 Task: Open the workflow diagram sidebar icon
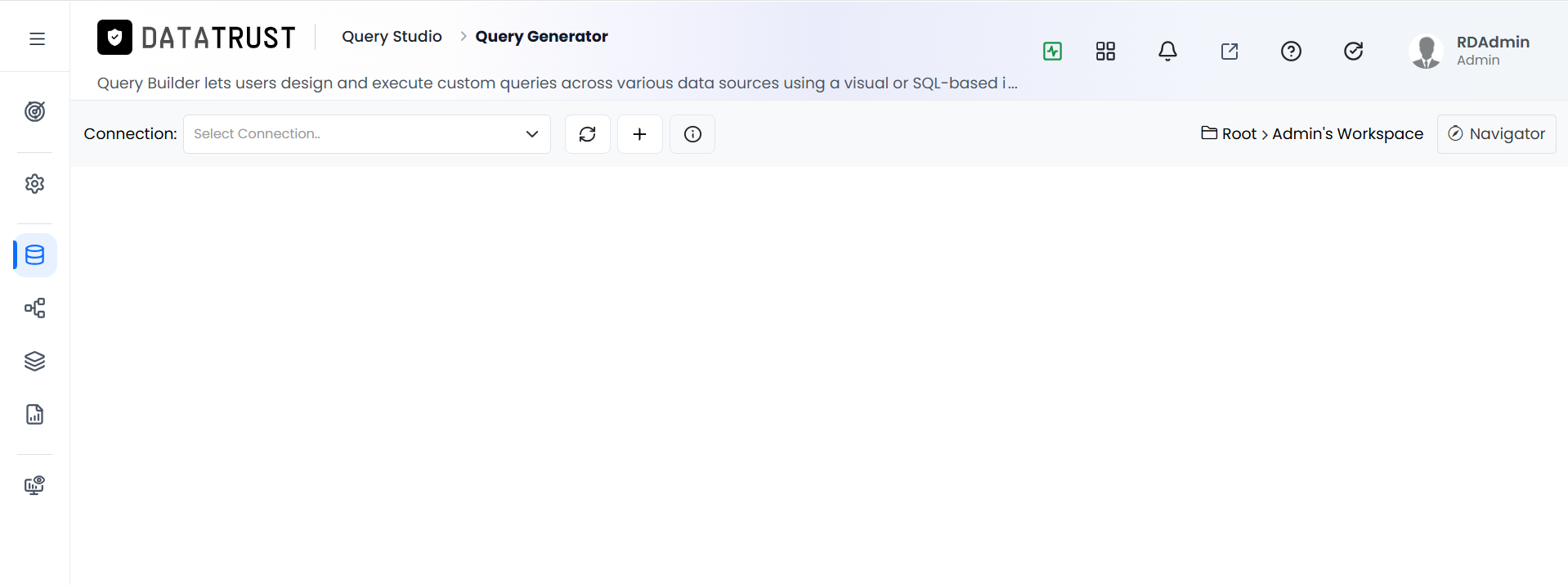[34, 308]
